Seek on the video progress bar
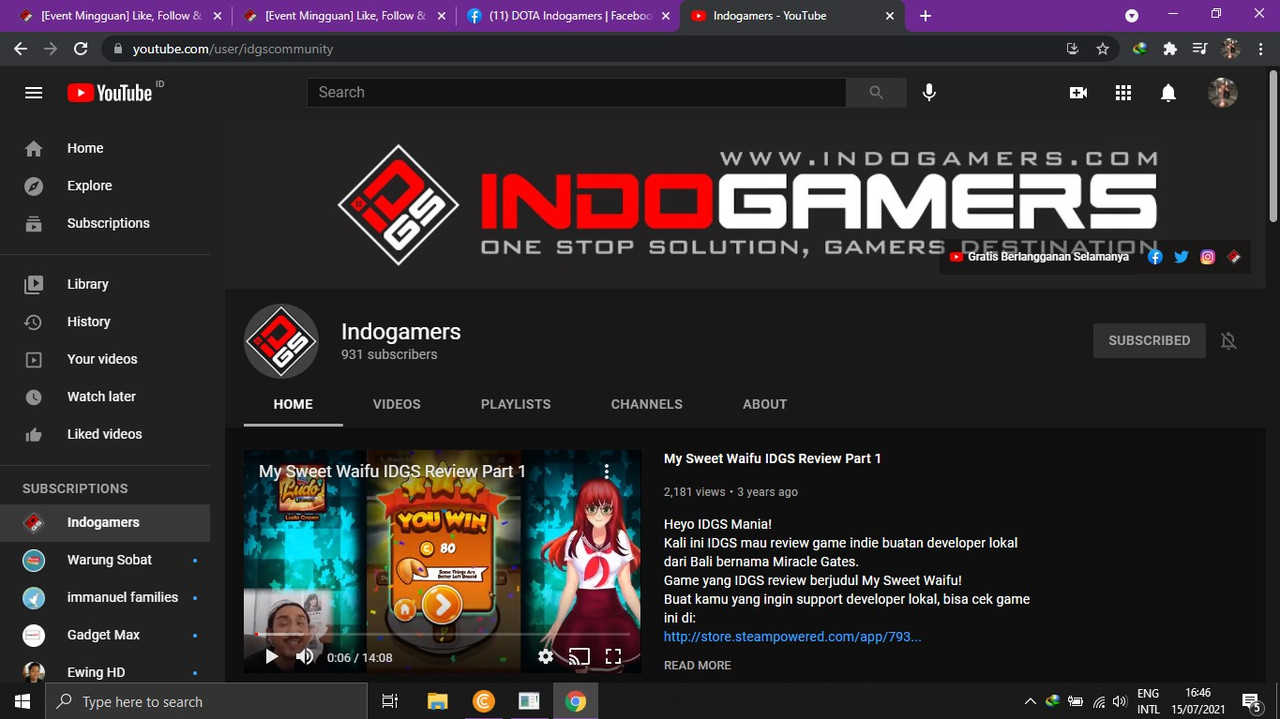 (442, 634)
